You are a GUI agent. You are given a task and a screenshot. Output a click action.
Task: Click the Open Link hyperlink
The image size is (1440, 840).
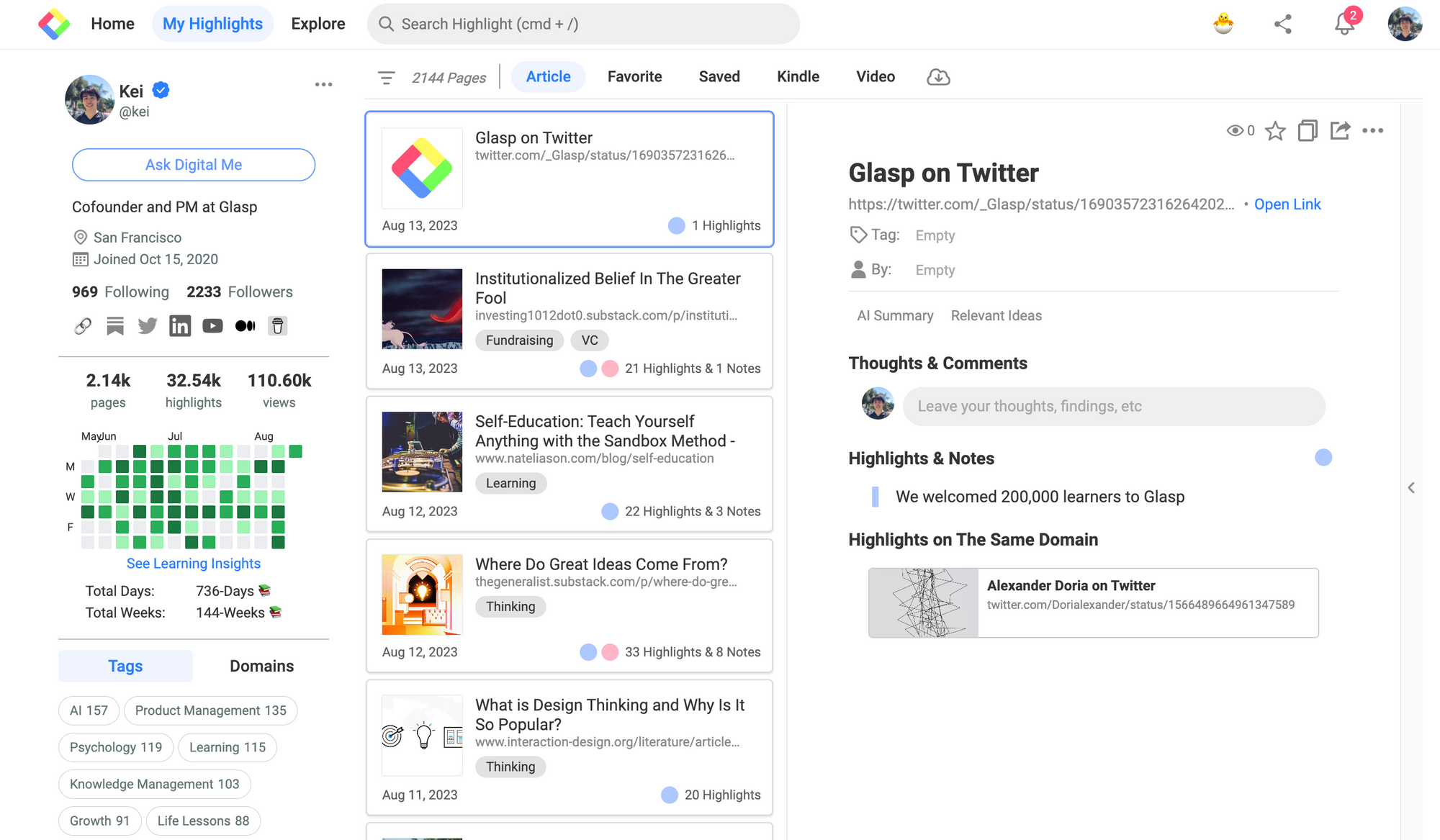pos(1287,204)
